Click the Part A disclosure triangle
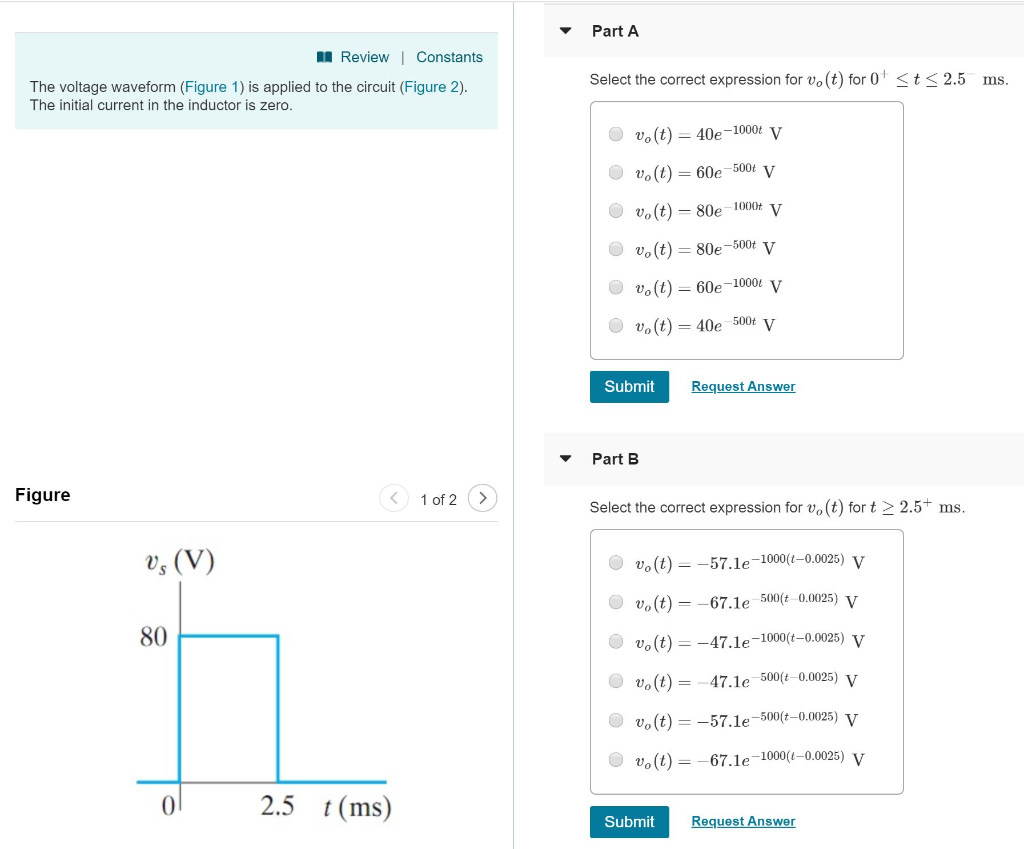The width and height of the screenshot is (1024, 849). 565,31
